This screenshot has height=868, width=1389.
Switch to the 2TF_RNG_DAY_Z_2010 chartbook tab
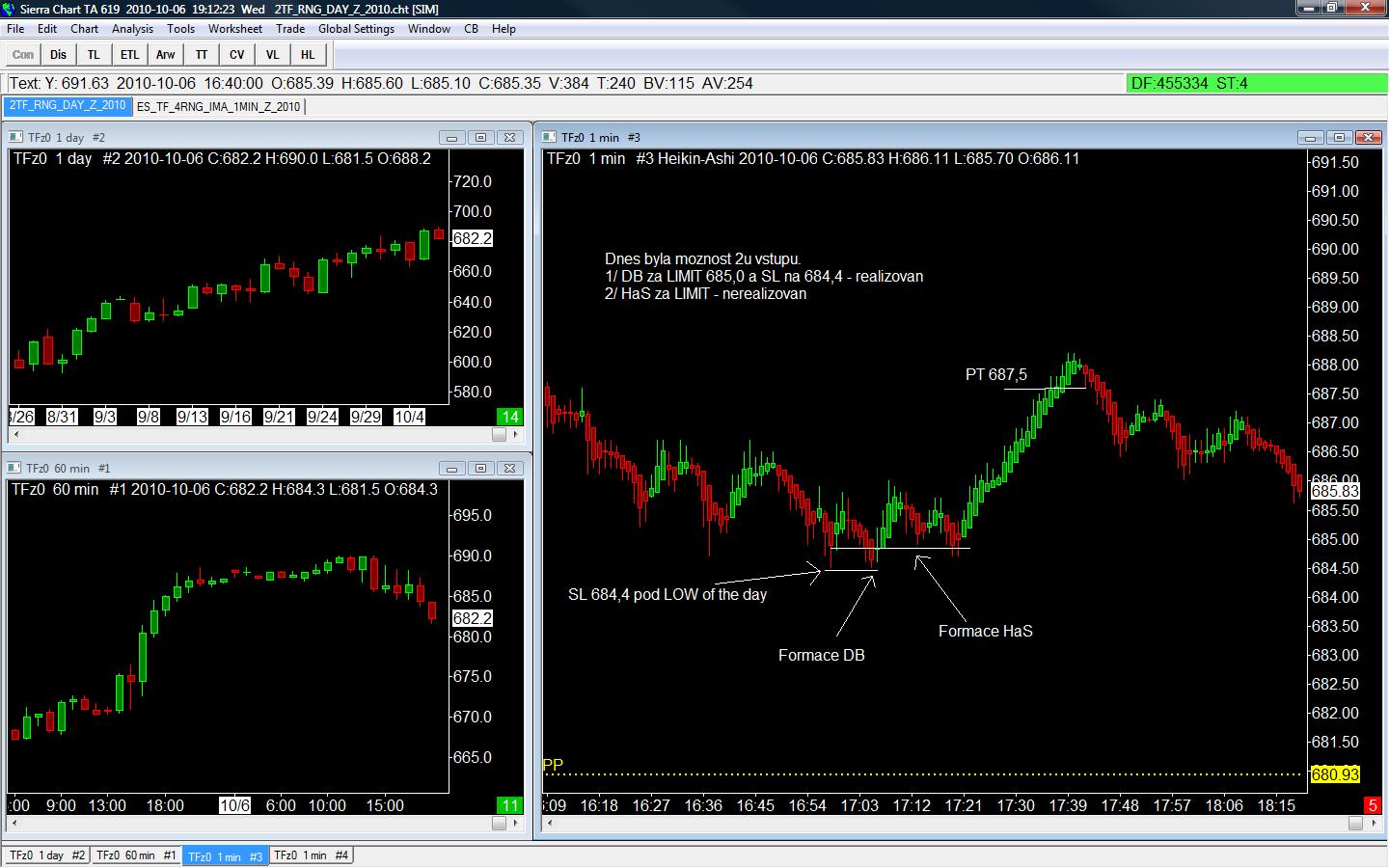68,106
